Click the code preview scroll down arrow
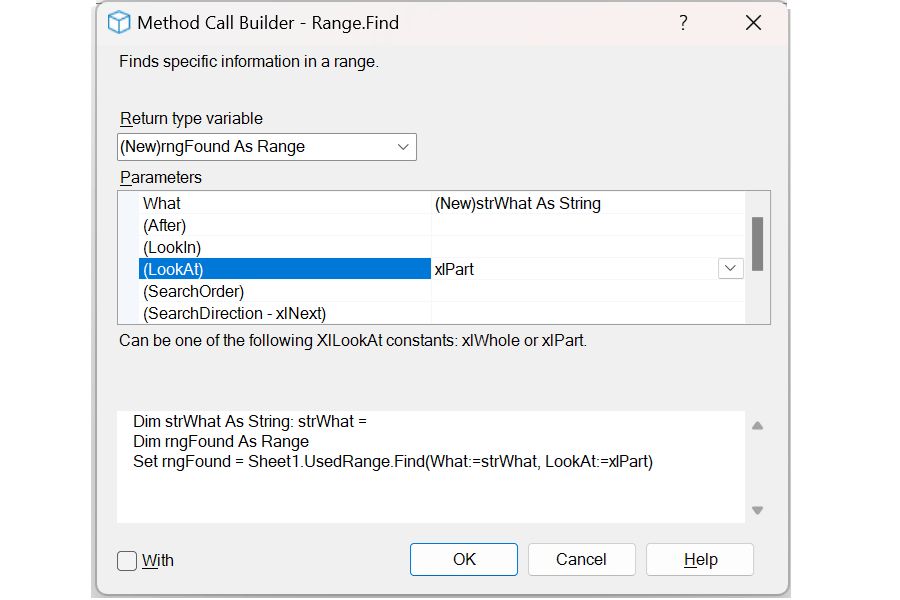This screenshot has width=900, height=600. pyautogui.click(x=758, y=510)
